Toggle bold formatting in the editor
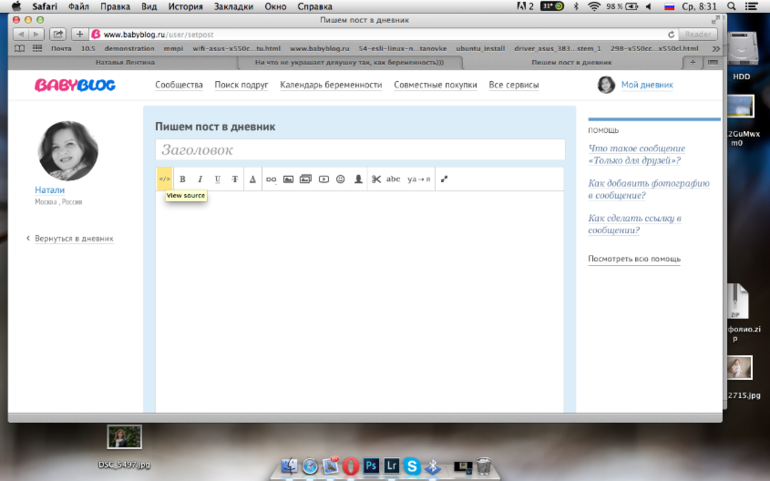The image size is (770, 481). point(182,179)
